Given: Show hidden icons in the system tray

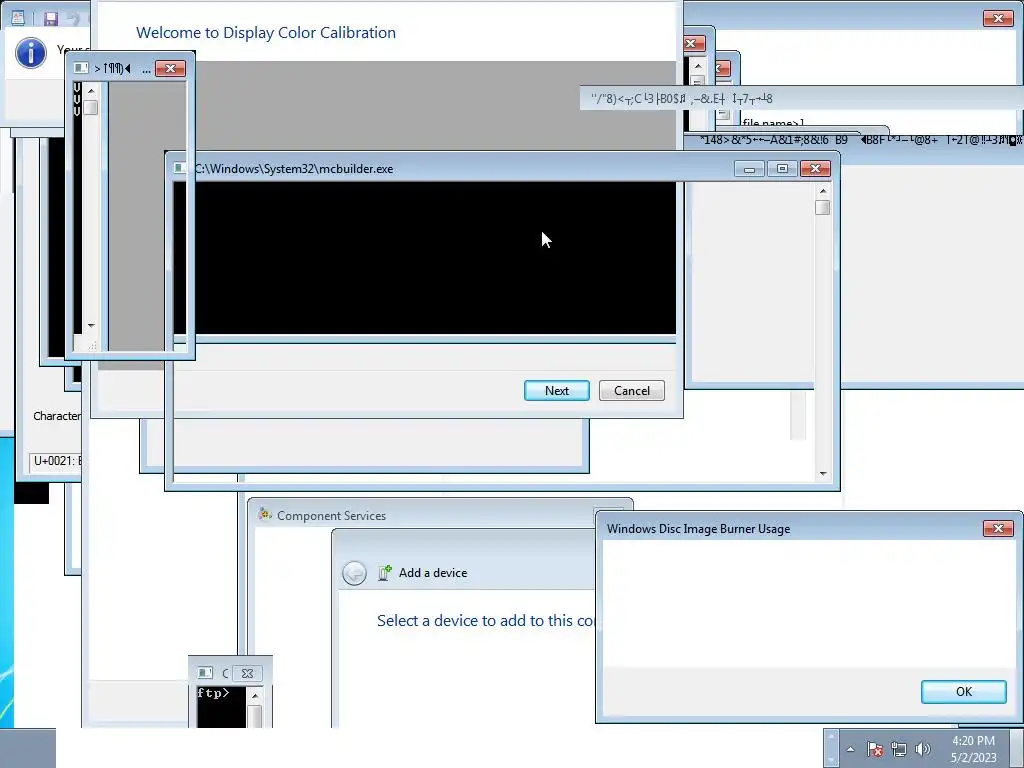Looking at the screenshot, I should click(850, 749).
